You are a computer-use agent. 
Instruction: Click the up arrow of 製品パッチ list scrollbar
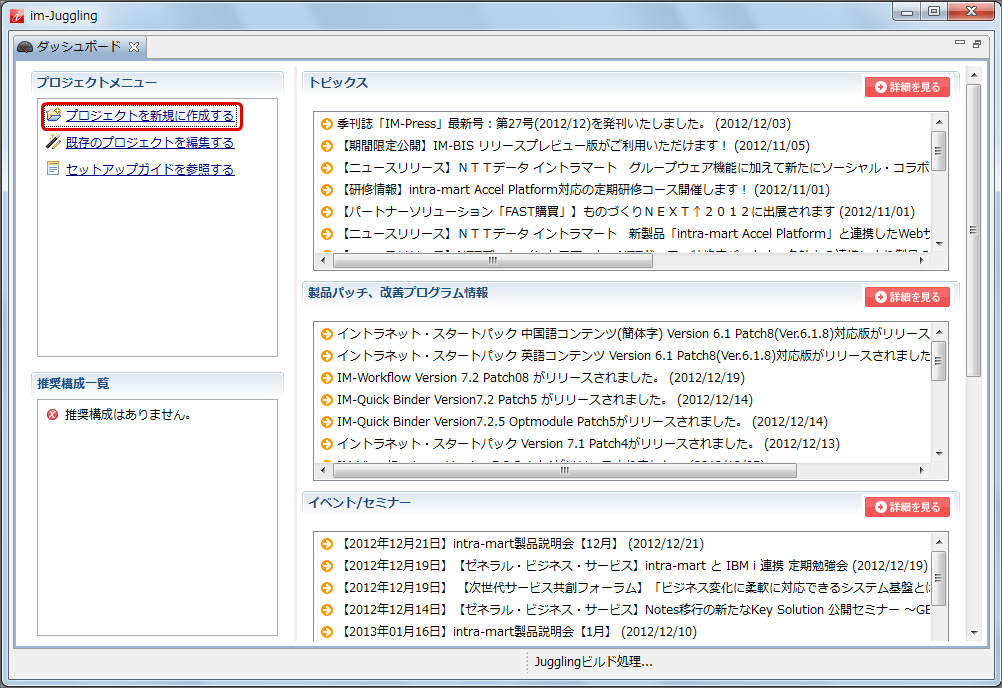point(939,332)
